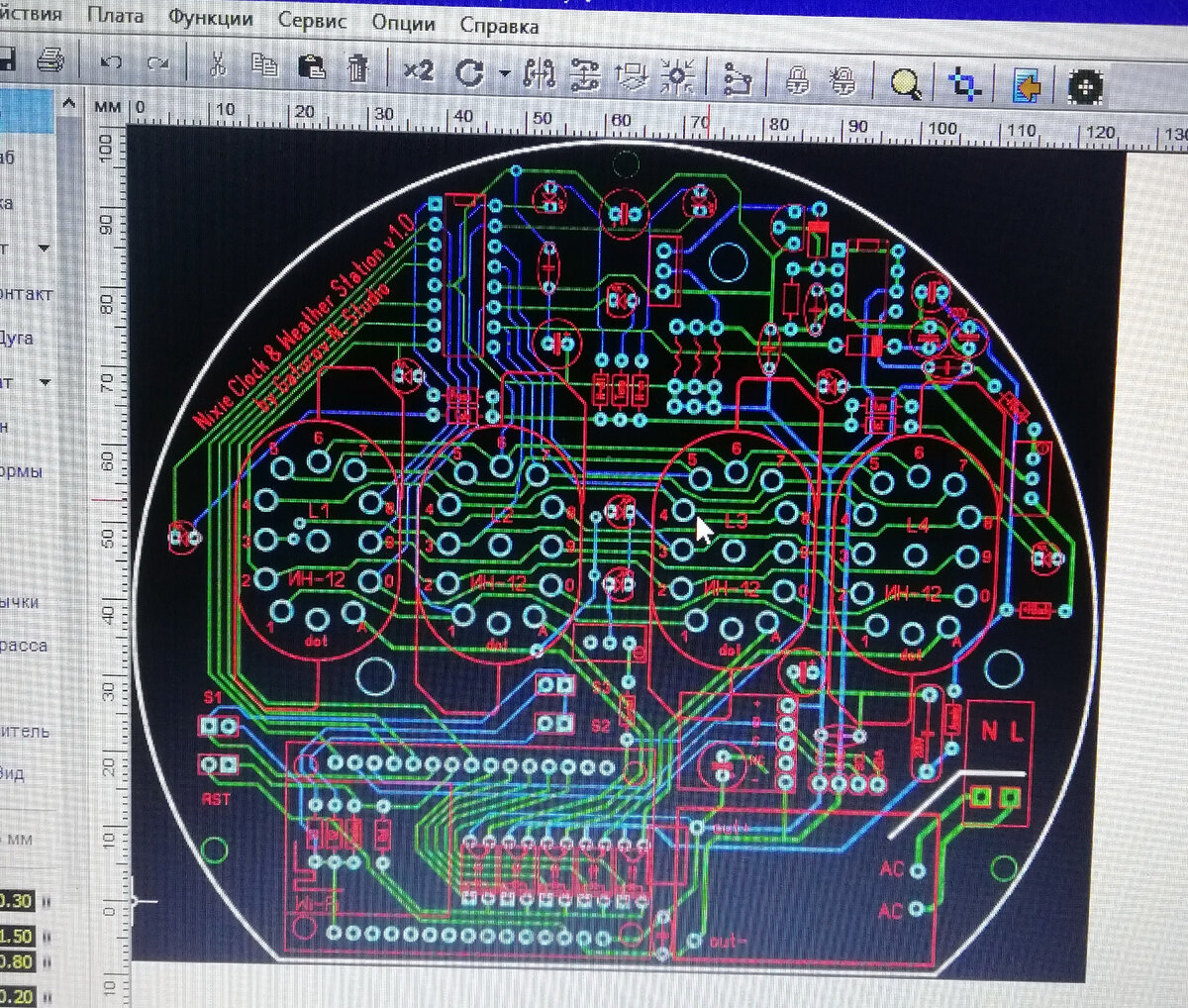Delete selection with trash icon
This screenshot has height=1008, width=1188.
pyautogui.click(x=357, y=68)
